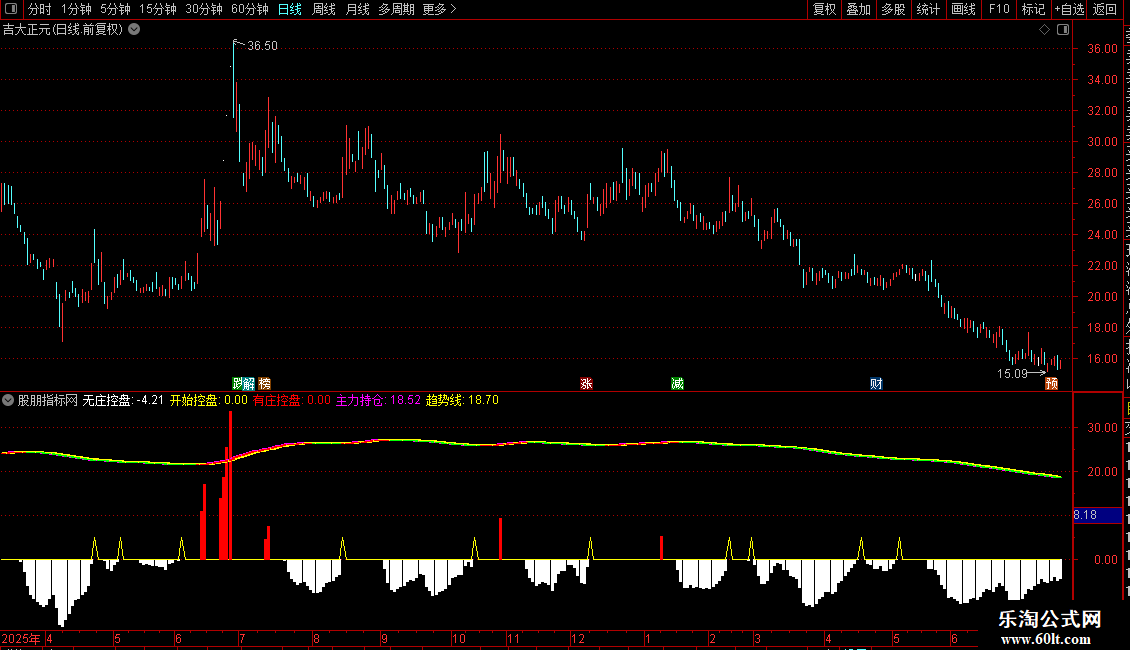1130x650 pixels.
Task: Open the 解 event marker
Action: point(249,383)
